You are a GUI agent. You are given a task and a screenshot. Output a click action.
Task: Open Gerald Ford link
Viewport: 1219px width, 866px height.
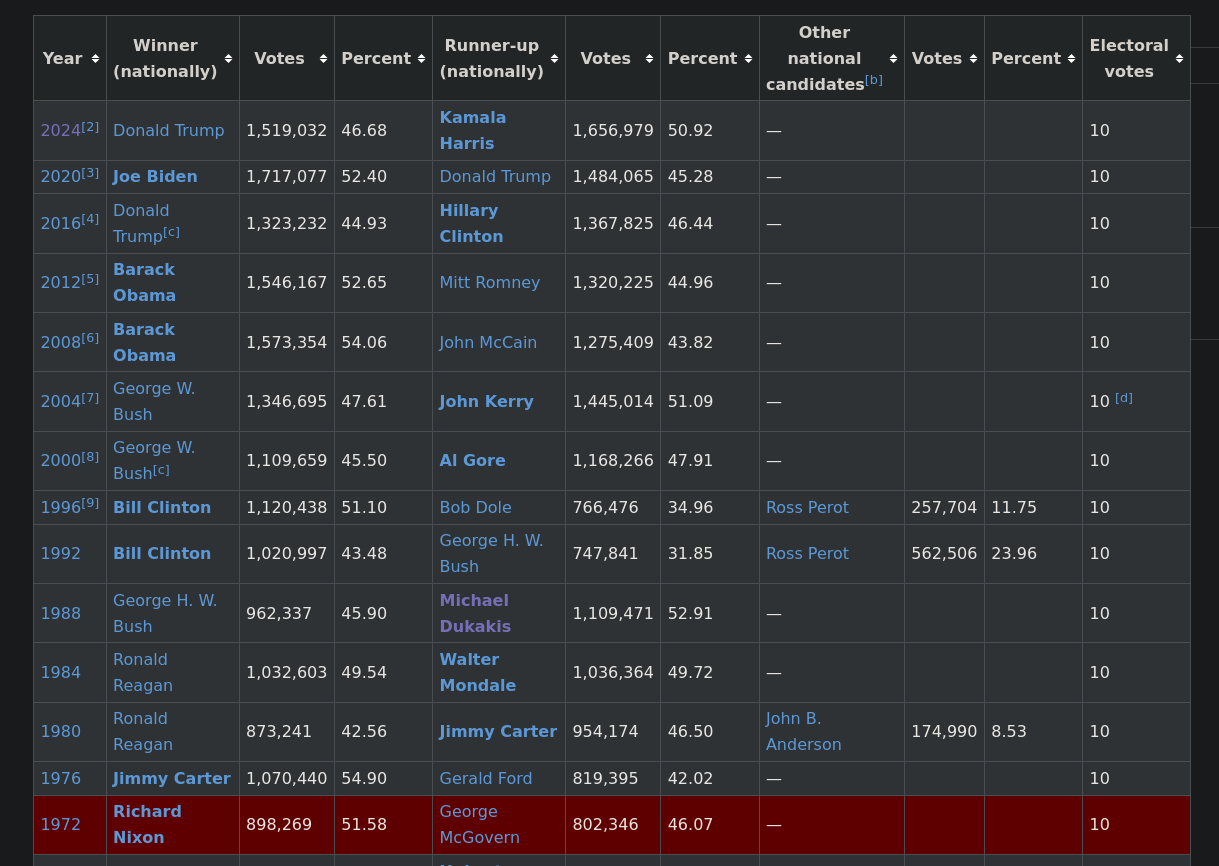coord(486,779)
